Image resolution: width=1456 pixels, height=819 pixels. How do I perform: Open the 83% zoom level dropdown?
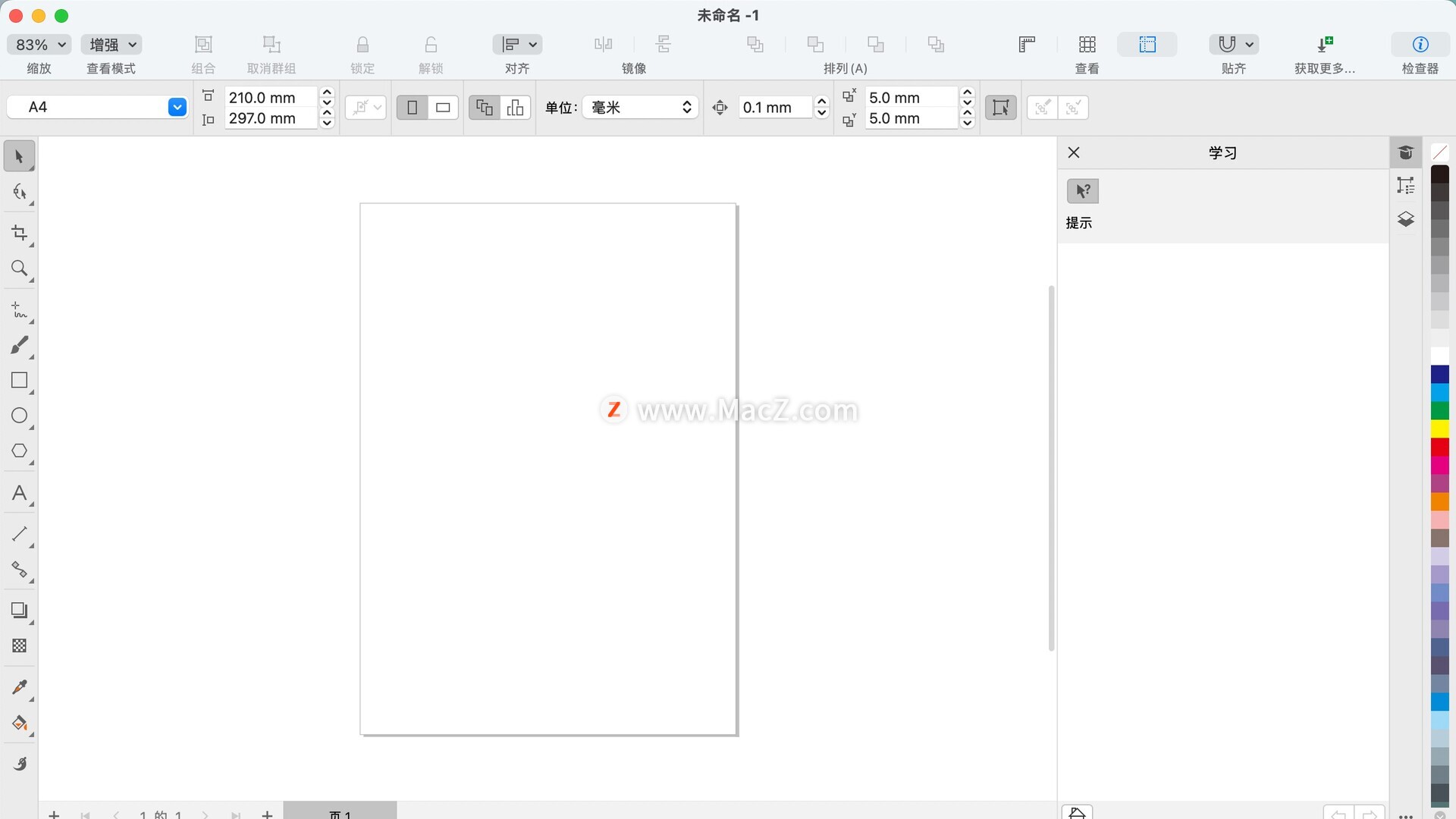(39, 45)
